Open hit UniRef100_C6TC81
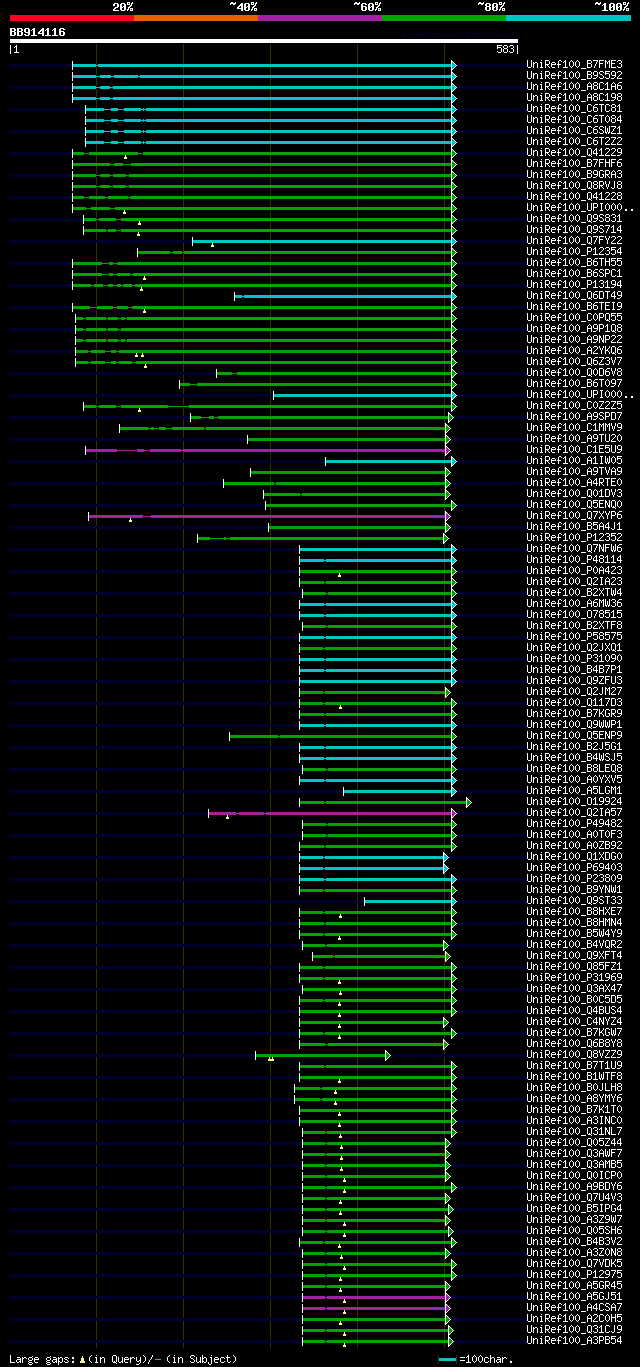640x1367 pixels. pos(574,109)
